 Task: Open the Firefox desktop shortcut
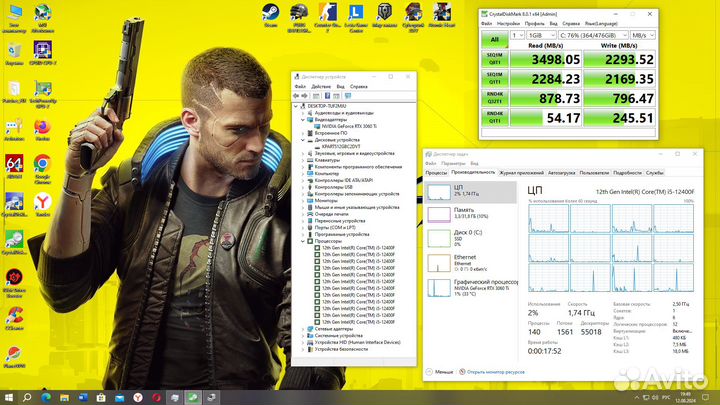click(42, 130)
